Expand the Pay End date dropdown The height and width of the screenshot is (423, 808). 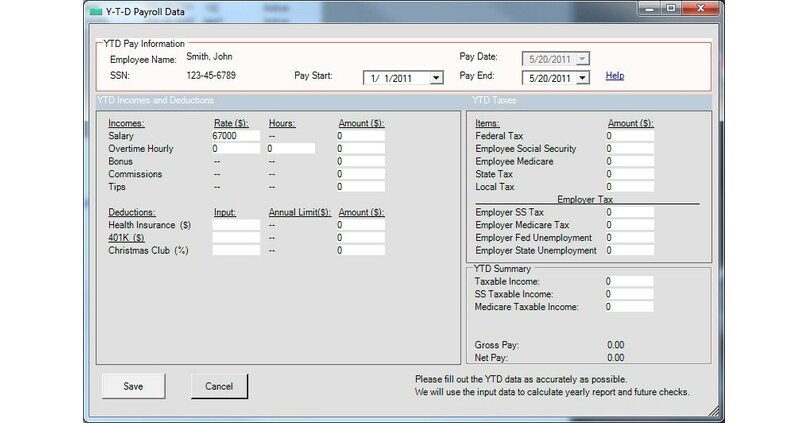point(583,77)
